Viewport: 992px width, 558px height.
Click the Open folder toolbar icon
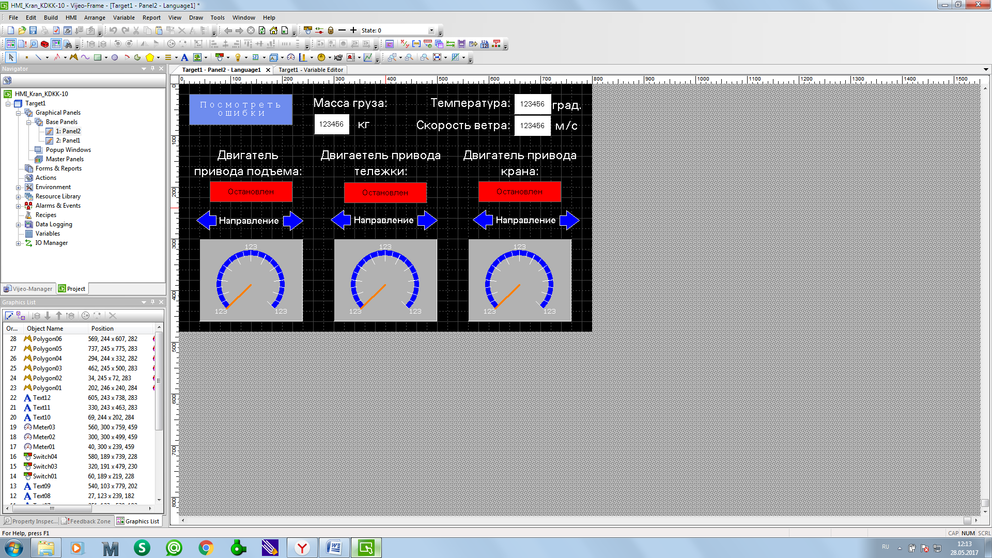click(22, 30)
